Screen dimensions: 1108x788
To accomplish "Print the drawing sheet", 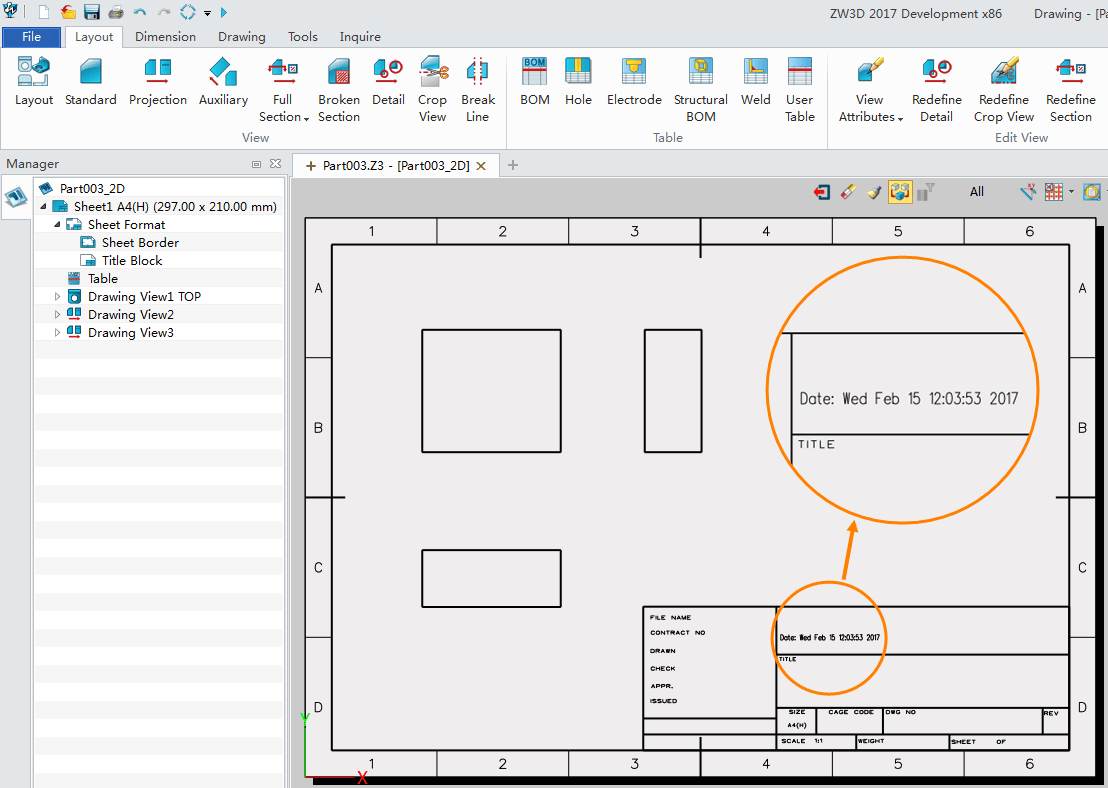I will point(116,12).
